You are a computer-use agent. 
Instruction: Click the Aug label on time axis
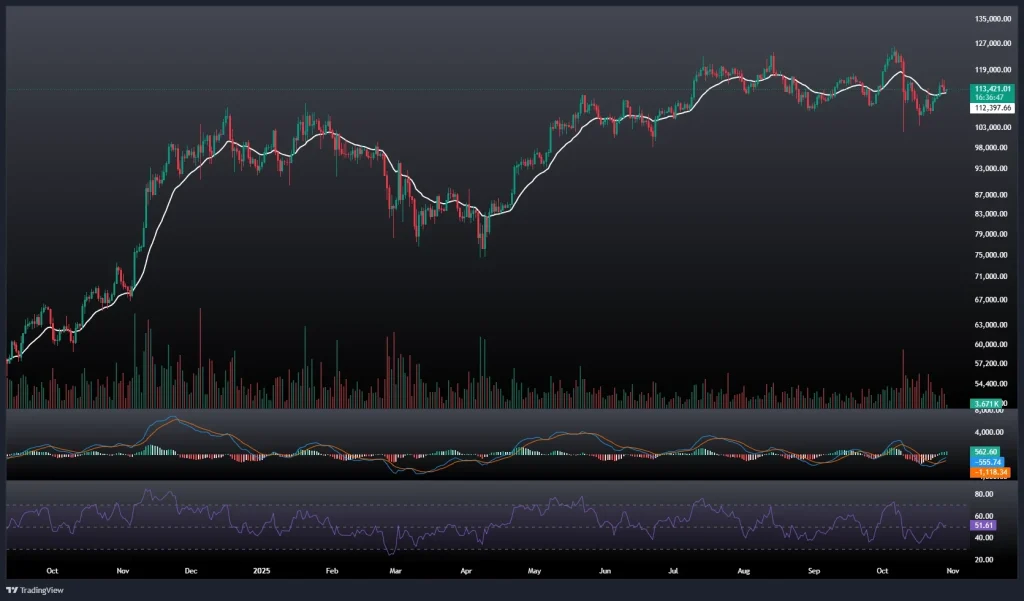coord(743,571)
